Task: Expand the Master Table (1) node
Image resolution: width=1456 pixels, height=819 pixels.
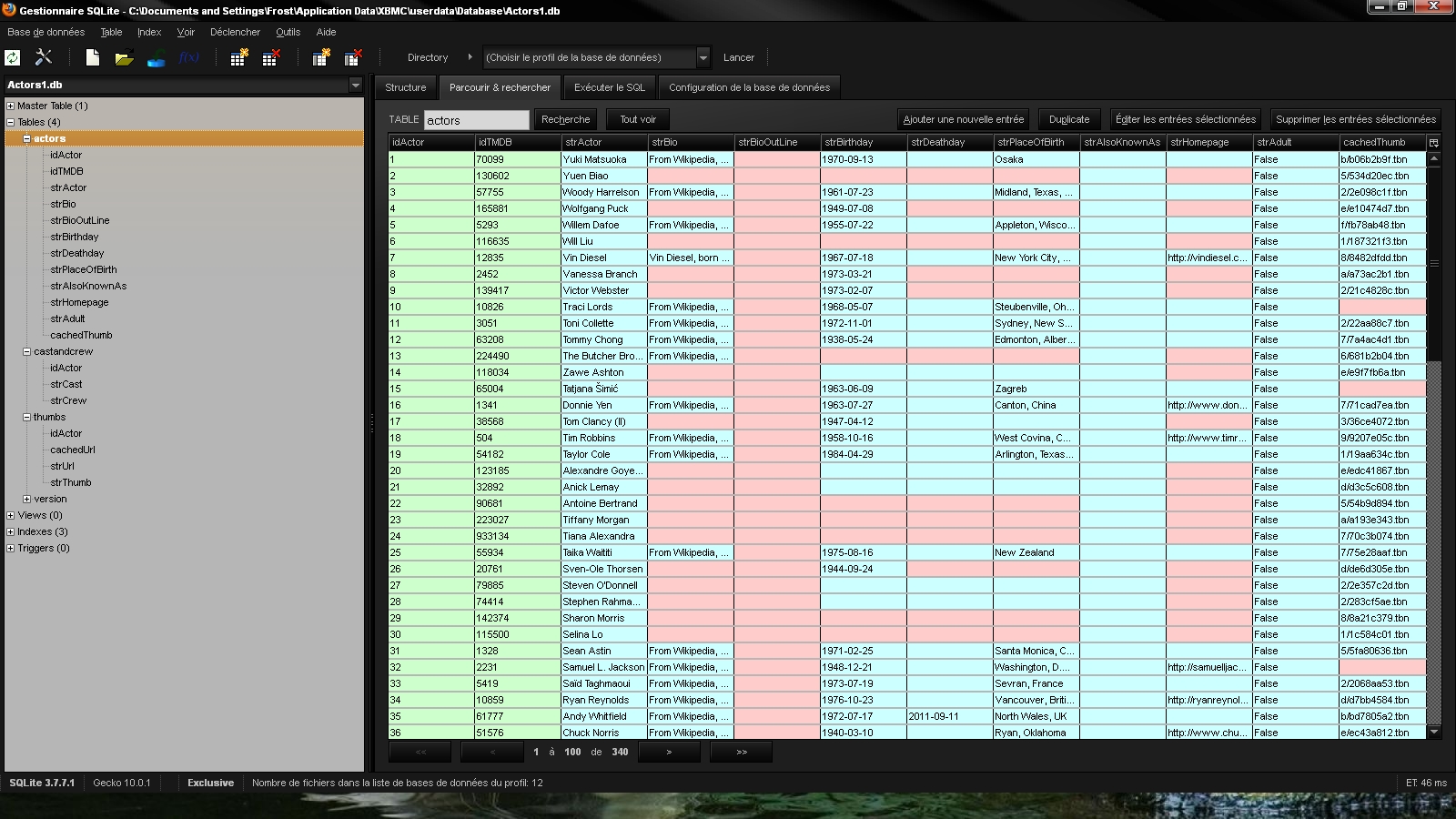Action: (11, 106)
